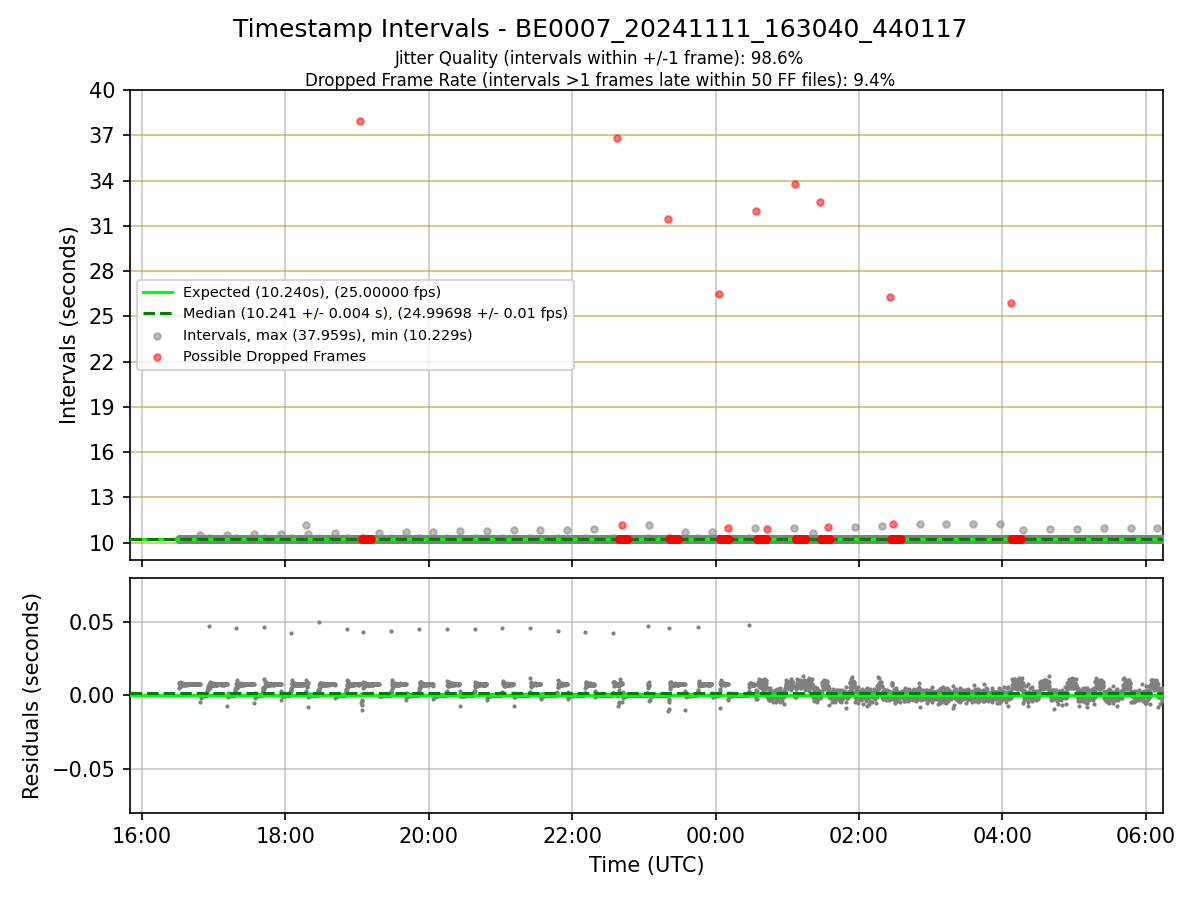Click x-axis tick label '02:00'
This screenshot has width=1200, height=900.
click(859, 835)
